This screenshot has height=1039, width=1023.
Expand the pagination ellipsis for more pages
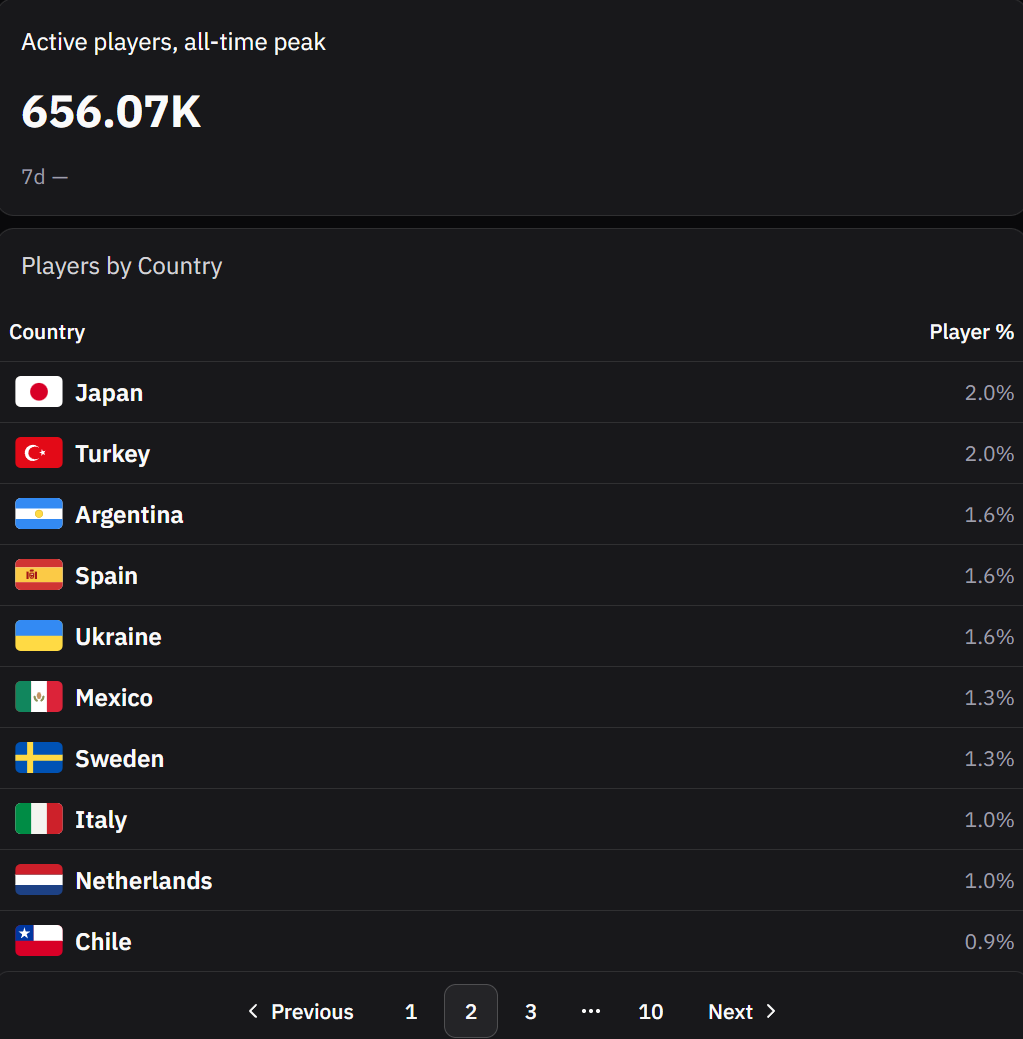pos(591,1011)
